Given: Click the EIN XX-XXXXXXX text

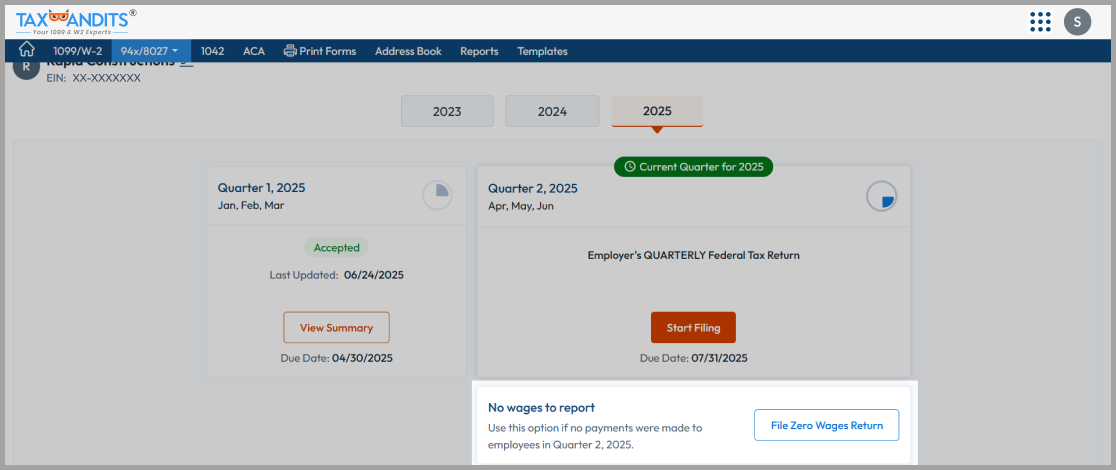Looking at the screenshot, I should point(93,78).
